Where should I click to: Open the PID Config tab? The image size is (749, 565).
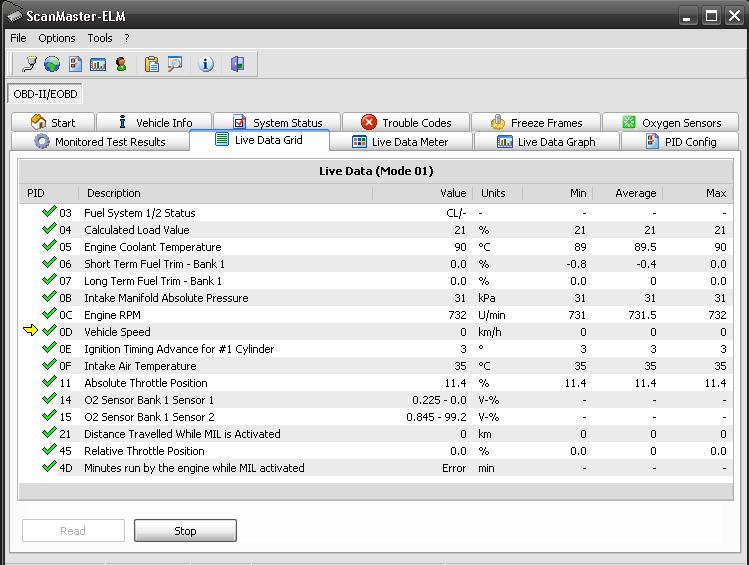tap(680, 142)
